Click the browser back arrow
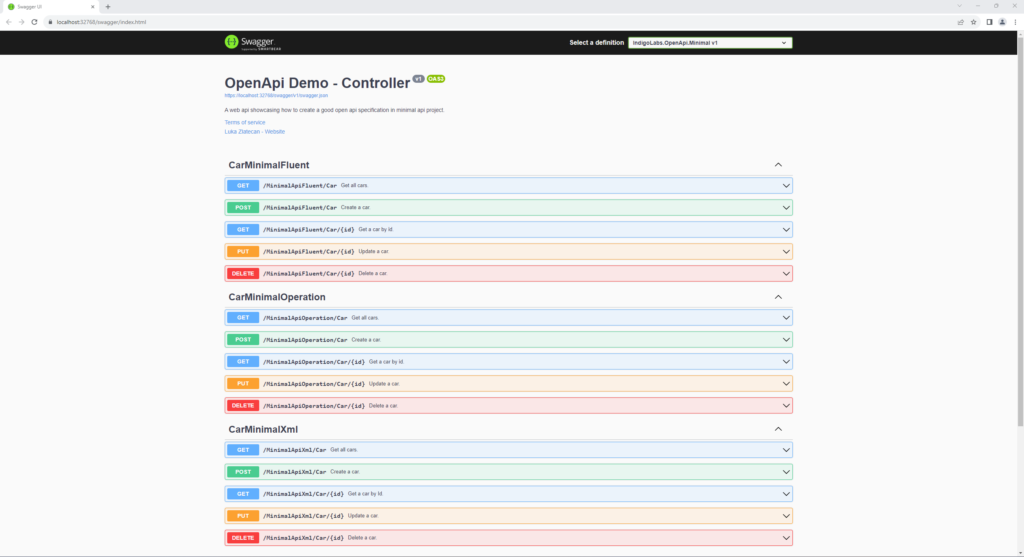Image resolution: width=1024 pixels, height=557 pixels. (9, 21)
